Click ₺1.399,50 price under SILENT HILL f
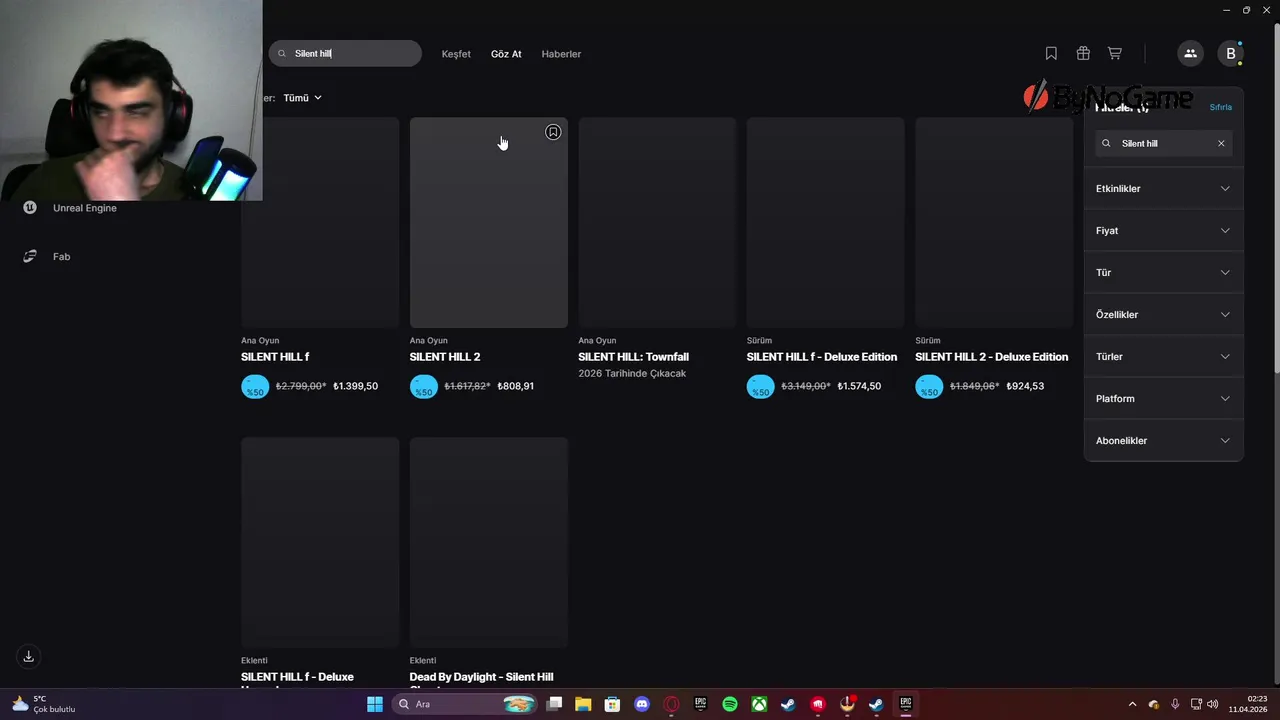Image resolution: width=1280 pixels, height=720 pixels. click(x=355, y=386)
